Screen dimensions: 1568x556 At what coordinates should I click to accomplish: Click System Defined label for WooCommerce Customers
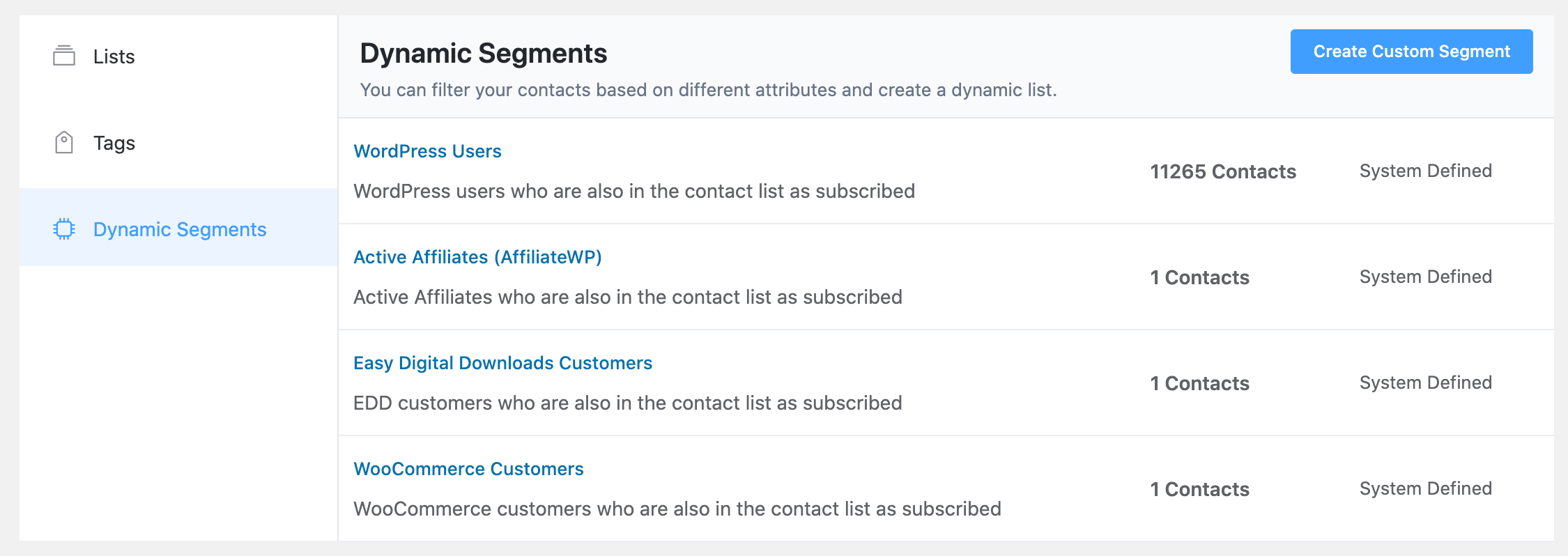click(x=1425, y=488)
